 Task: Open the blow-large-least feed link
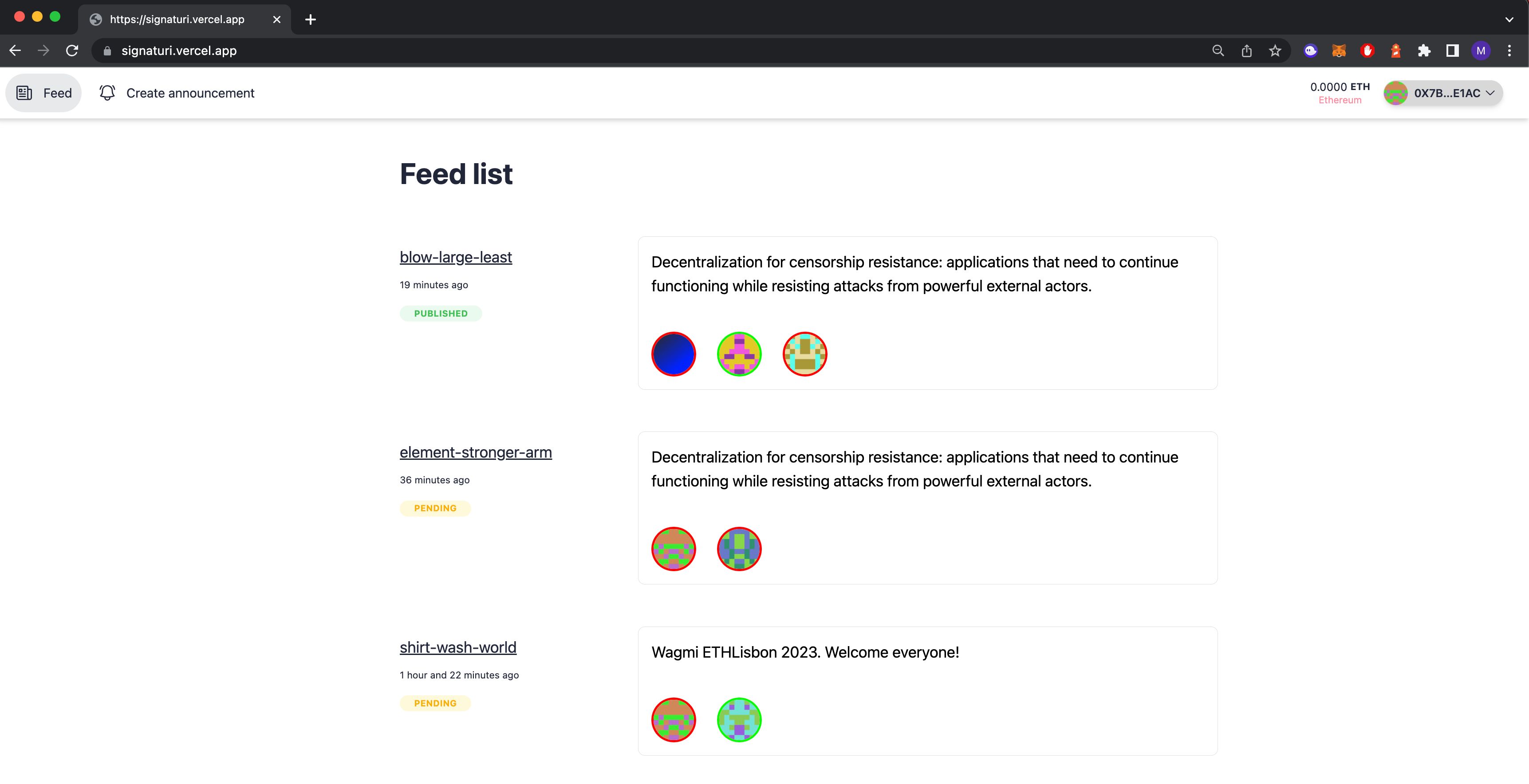coord(455,257)
